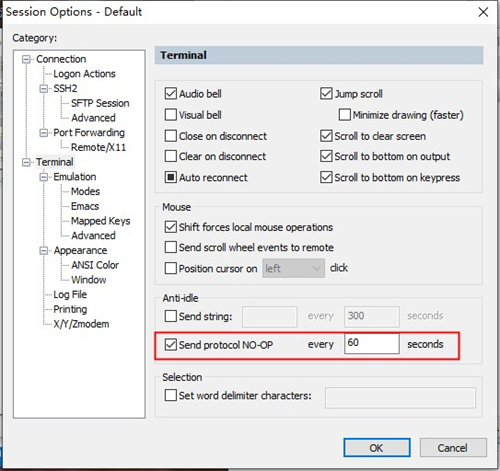
Task: Click the Cancel button
Action: click(x=453, y=448)
